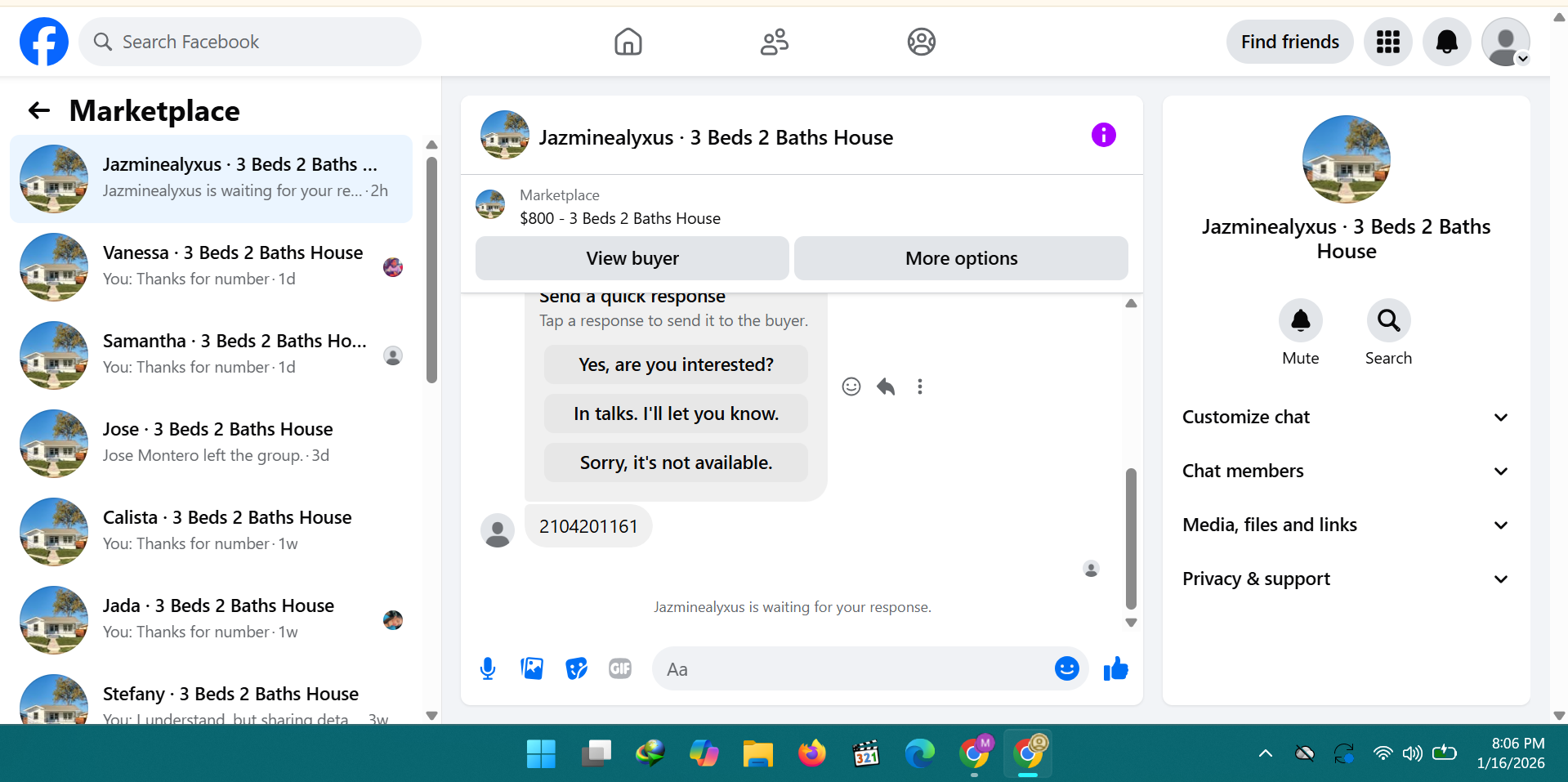
Task: Search in conversation magnifier icon
Action: (1388, 320)
